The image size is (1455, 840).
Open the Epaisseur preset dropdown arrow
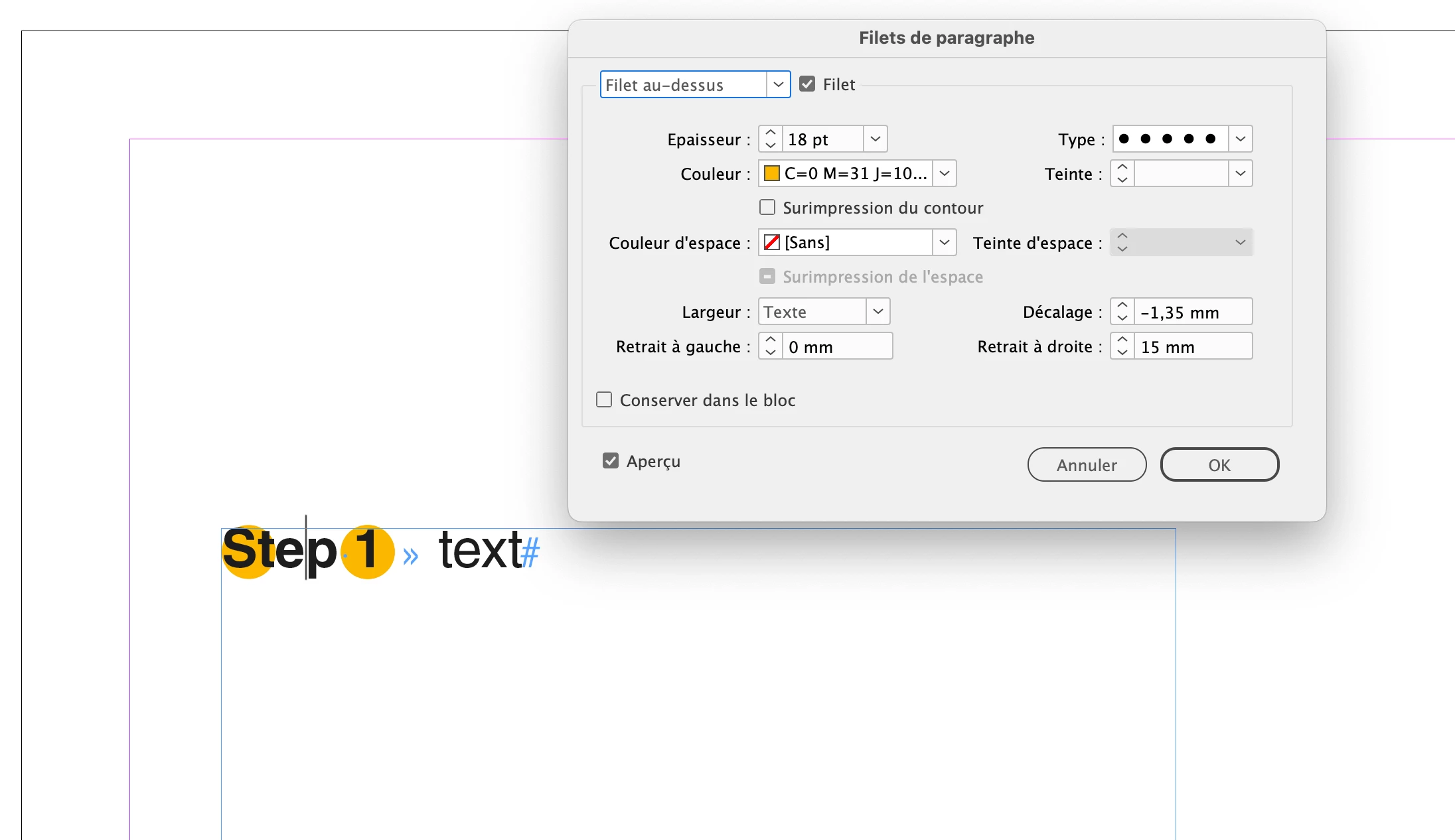pos(875,139)
